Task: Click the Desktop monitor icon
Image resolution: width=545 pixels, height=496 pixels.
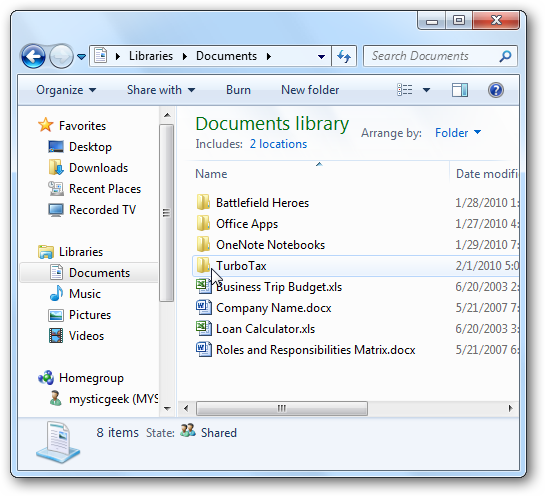Action: [x=56, y=147]
